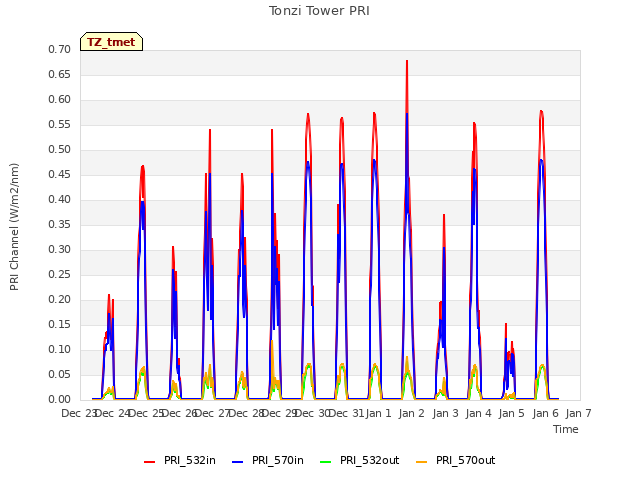The image size is (640, 480).
Task: Click the blue PRI_570in legend swatch
Action: coord(238,462)
